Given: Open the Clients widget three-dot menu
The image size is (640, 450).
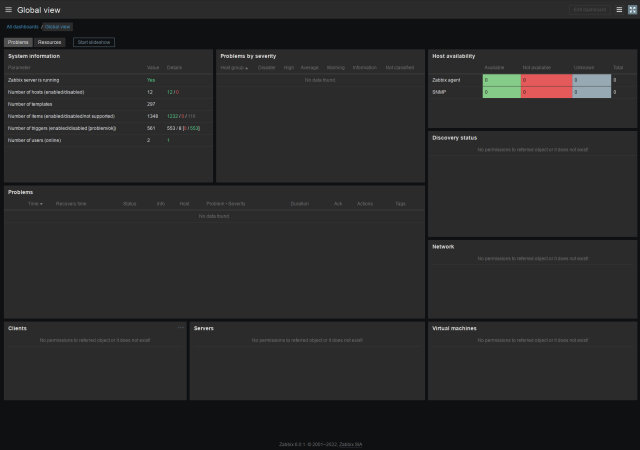Looking at the screenshot, I should 180,327.
